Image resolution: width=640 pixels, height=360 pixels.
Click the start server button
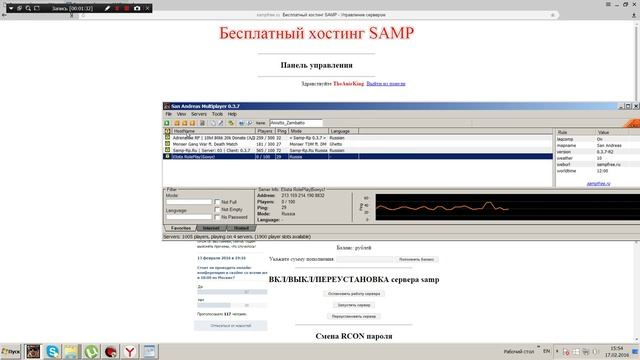point(354,305)
